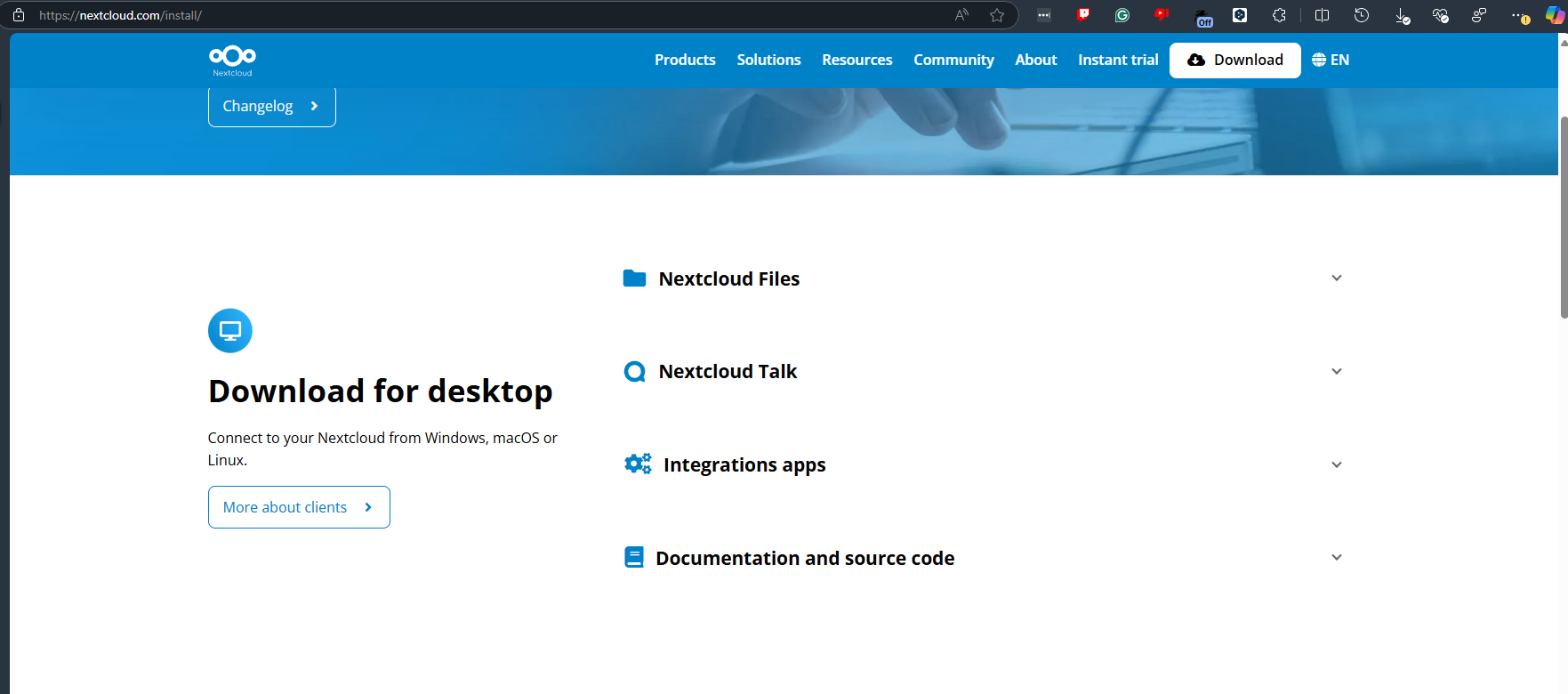The width and height of the screenshot is (1568, 694).
Task: Click the Documentation and source code heading
Action: point(805,558)
